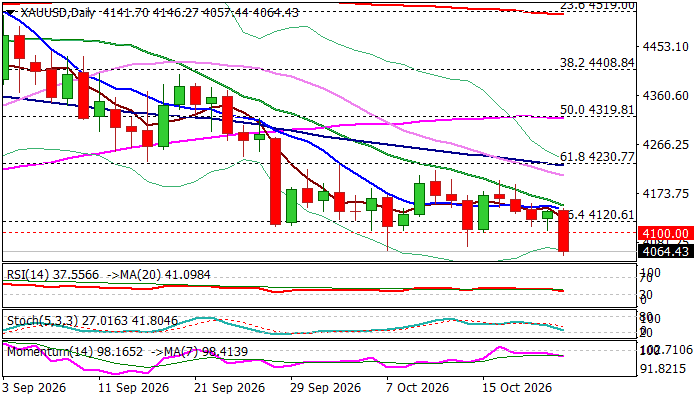Click the 23.6 4519.00 Fibonacci label
The width and height of the screenshot is (700, 400).
pyautogui.click(x=597, y=5)
